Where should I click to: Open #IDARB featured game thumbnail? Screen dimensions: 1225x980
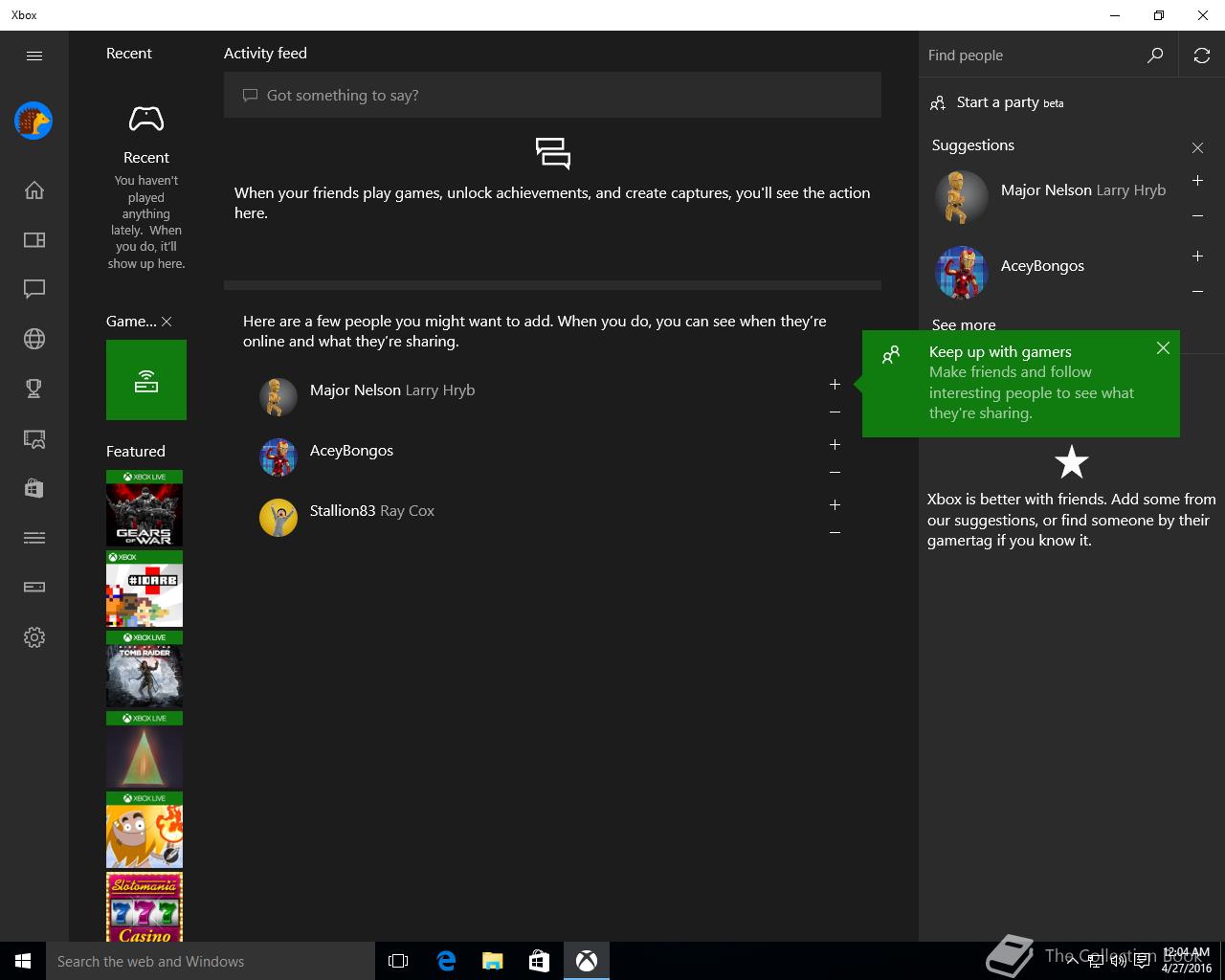tap(145, 589)
